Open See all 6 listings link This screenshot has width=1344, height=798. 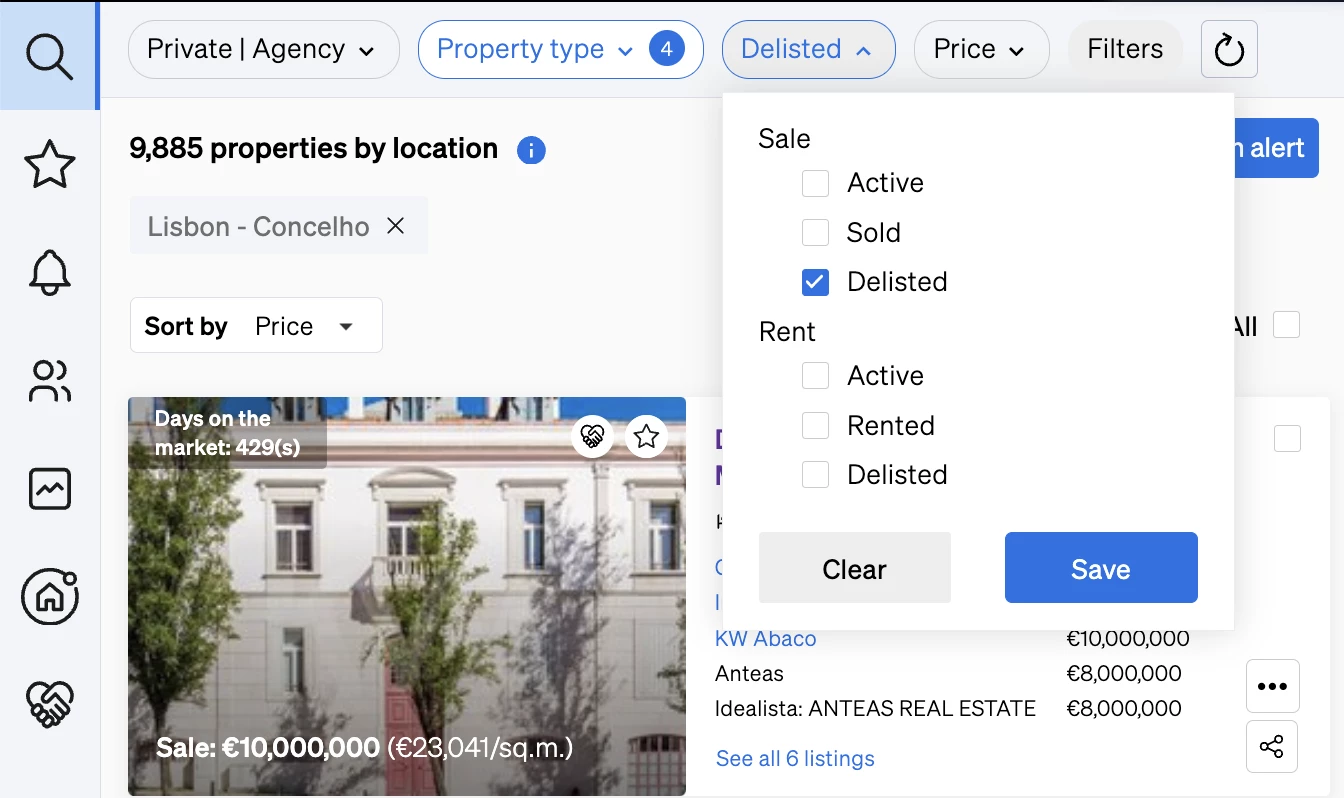[795, 759]
